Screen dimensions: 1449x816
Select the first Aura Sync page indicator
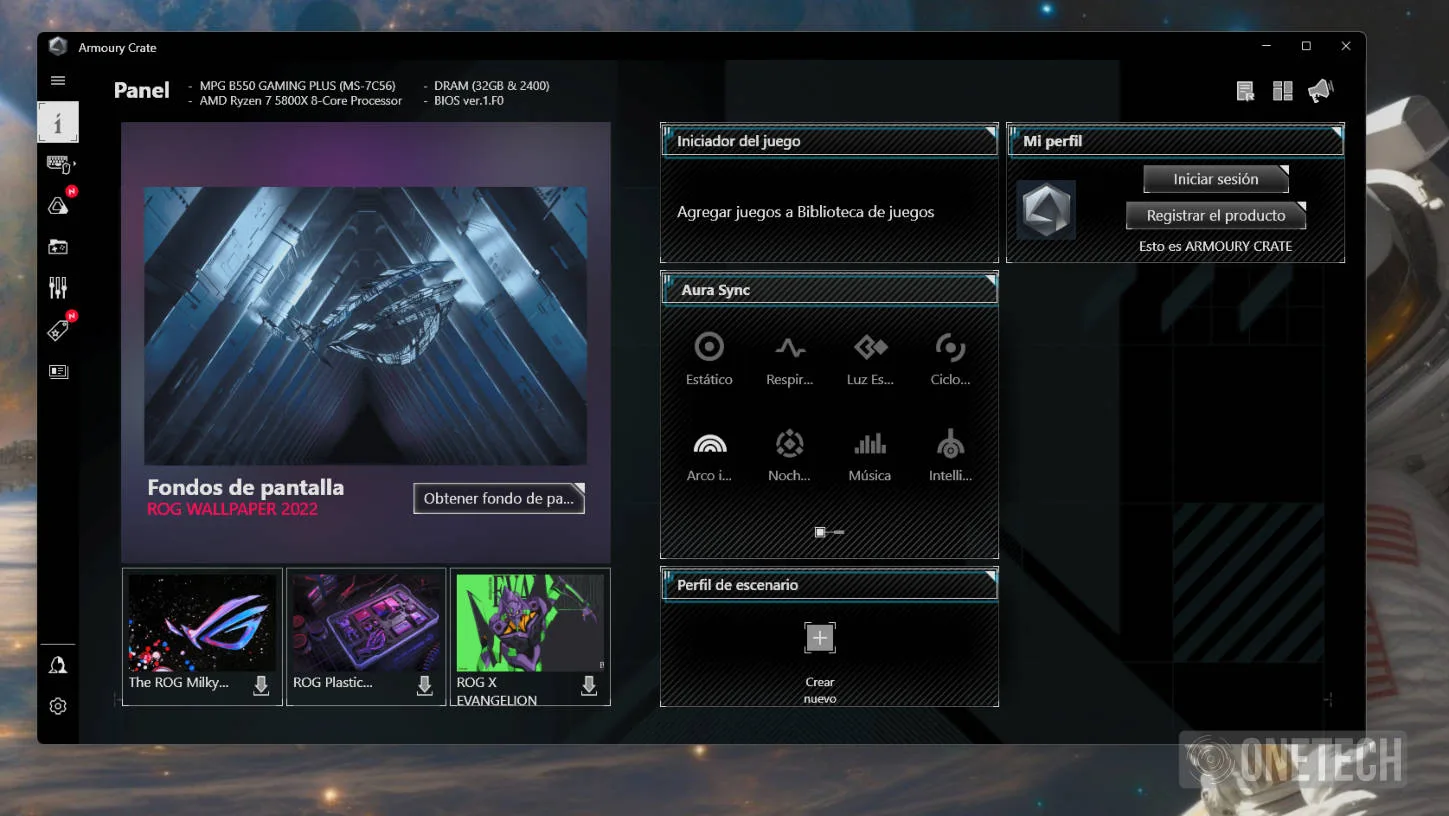click(820, 532)
